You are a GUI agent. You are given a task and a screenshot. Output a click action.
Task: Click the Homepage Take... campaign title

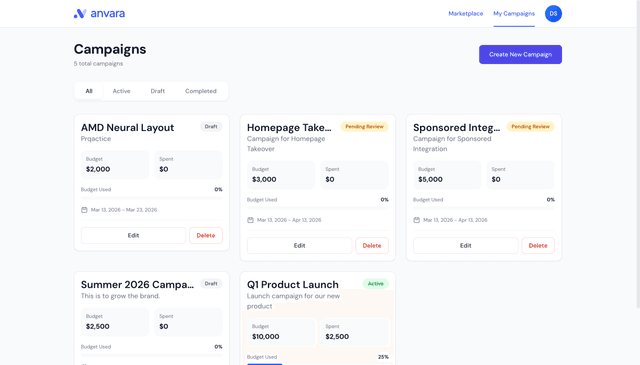pos(289,127)
